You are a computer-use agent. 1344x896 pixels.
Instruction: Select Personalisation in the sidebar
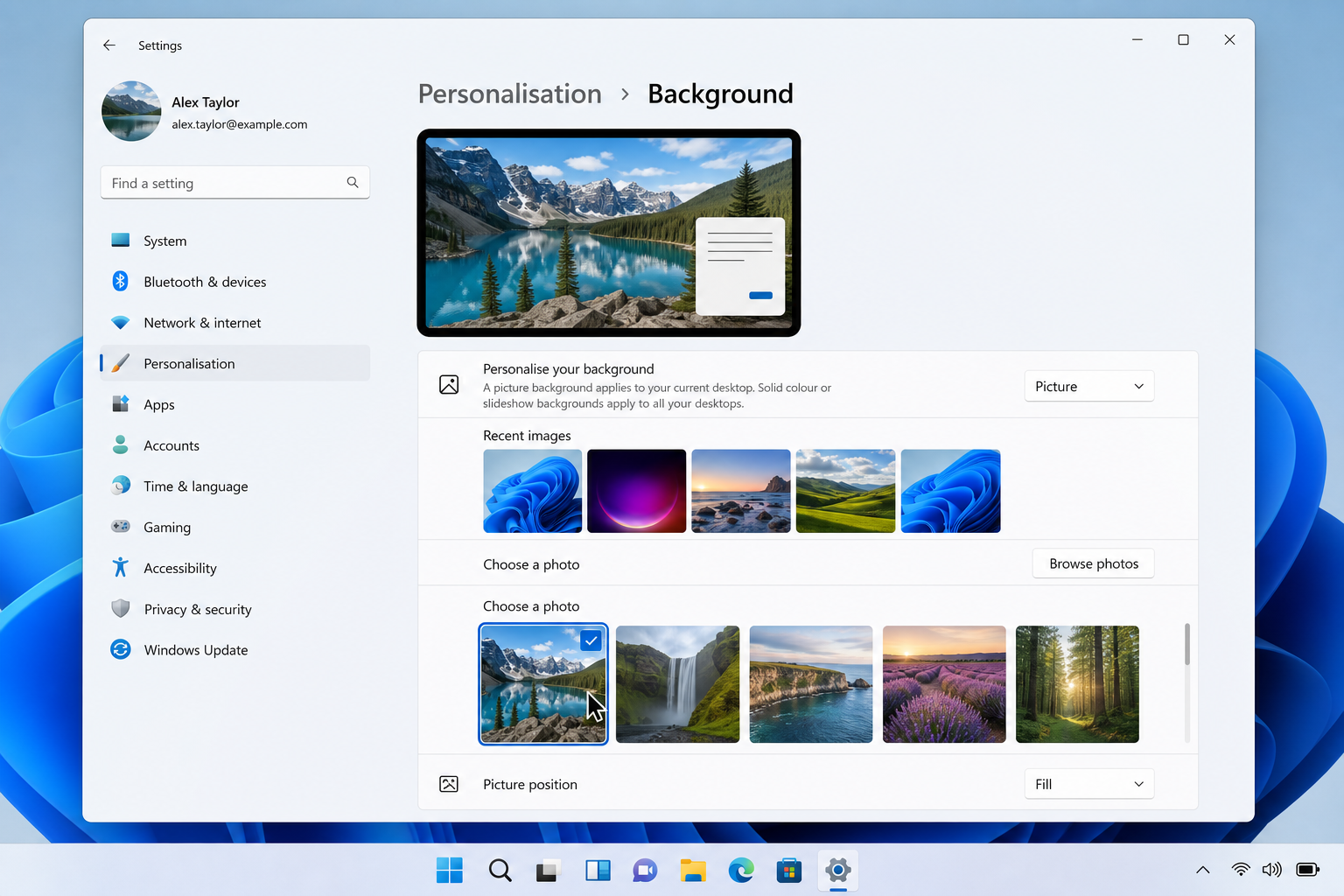235,363
